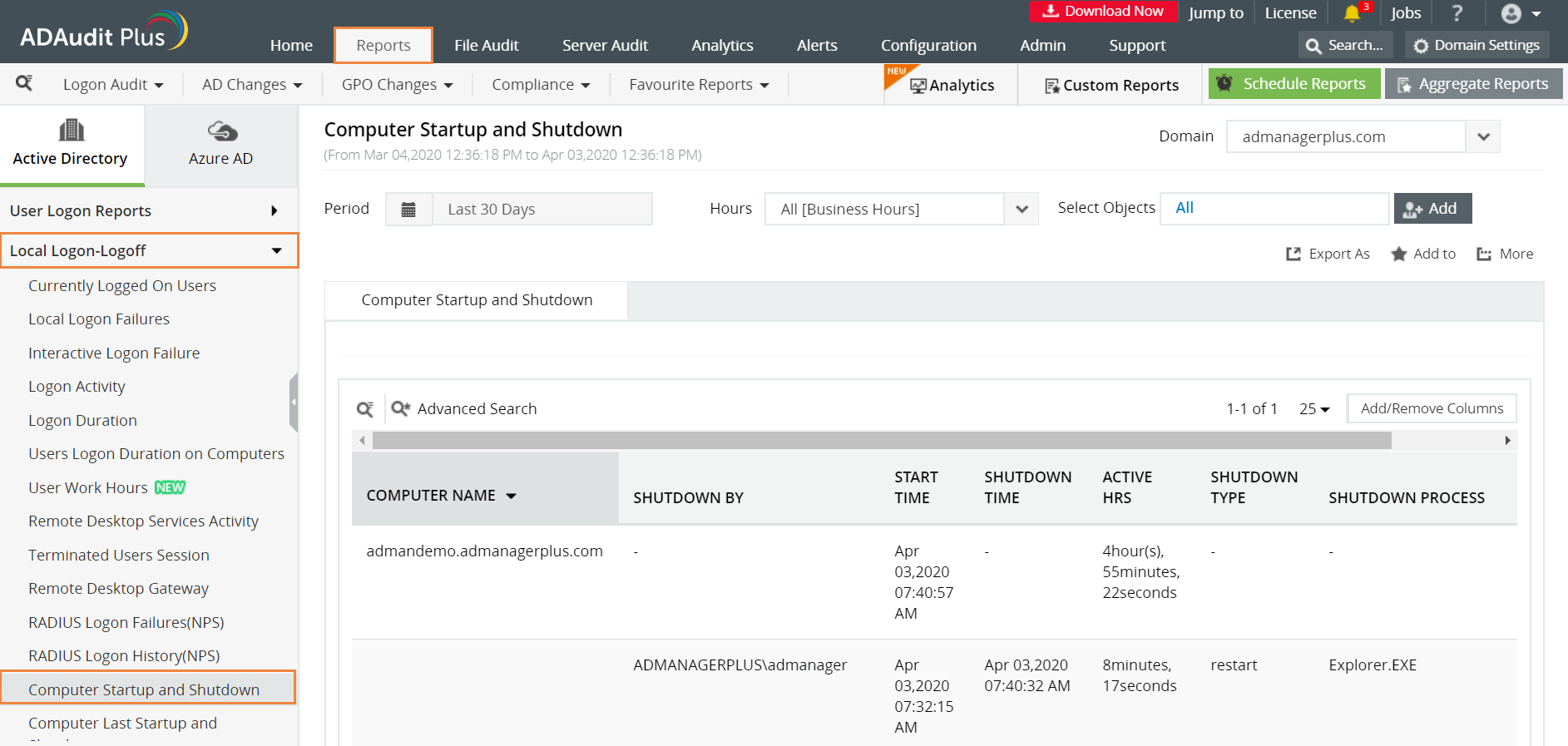Click the report search icon in sub-toolbar
Viewport: 1568px width, 746px height.
pos(24,83)
